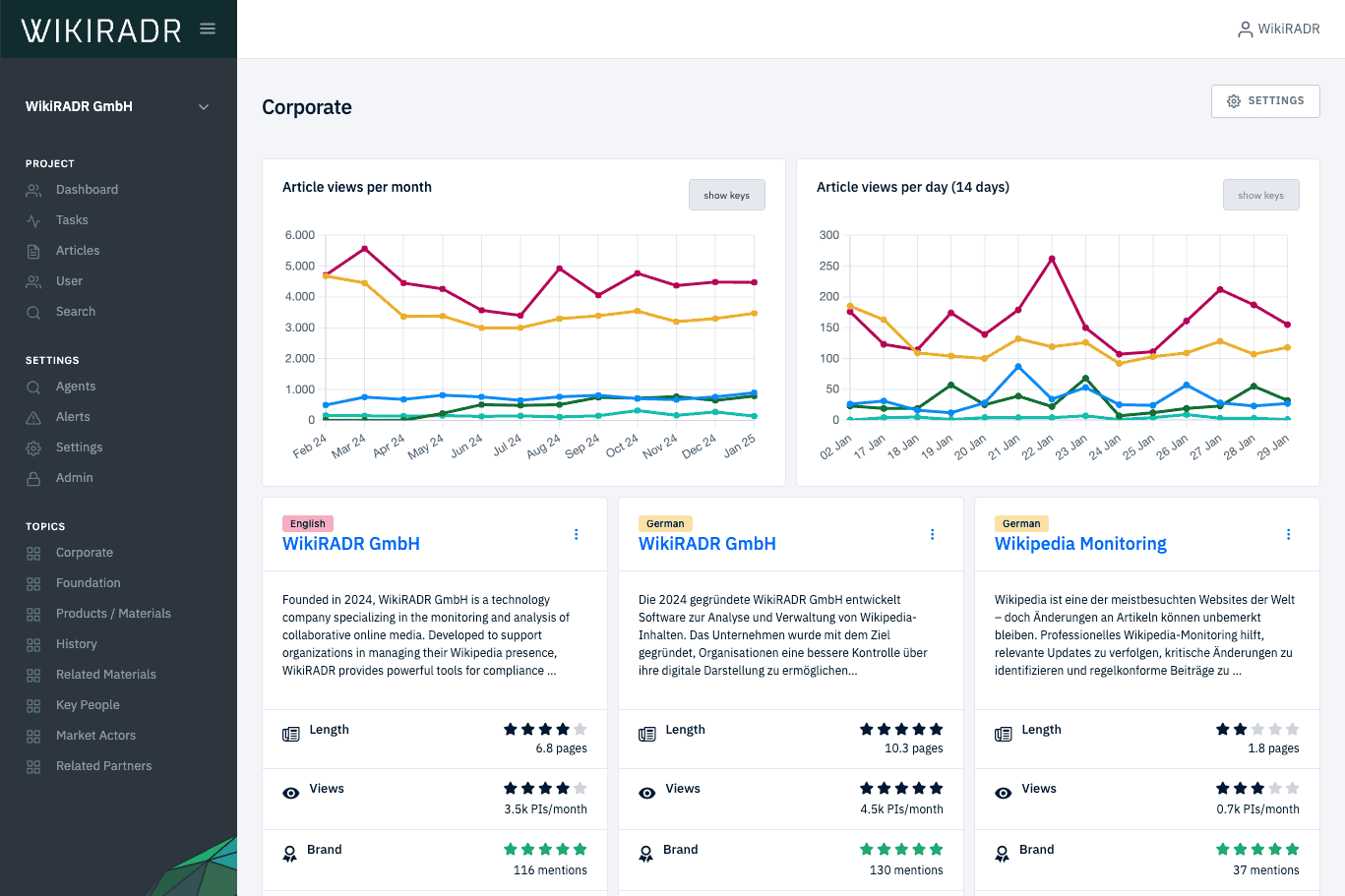This screenshot has height=896, width=1345.
Task: Expand the WikiRADR GmbH organization dropdown
Action: tap(204, 106)
